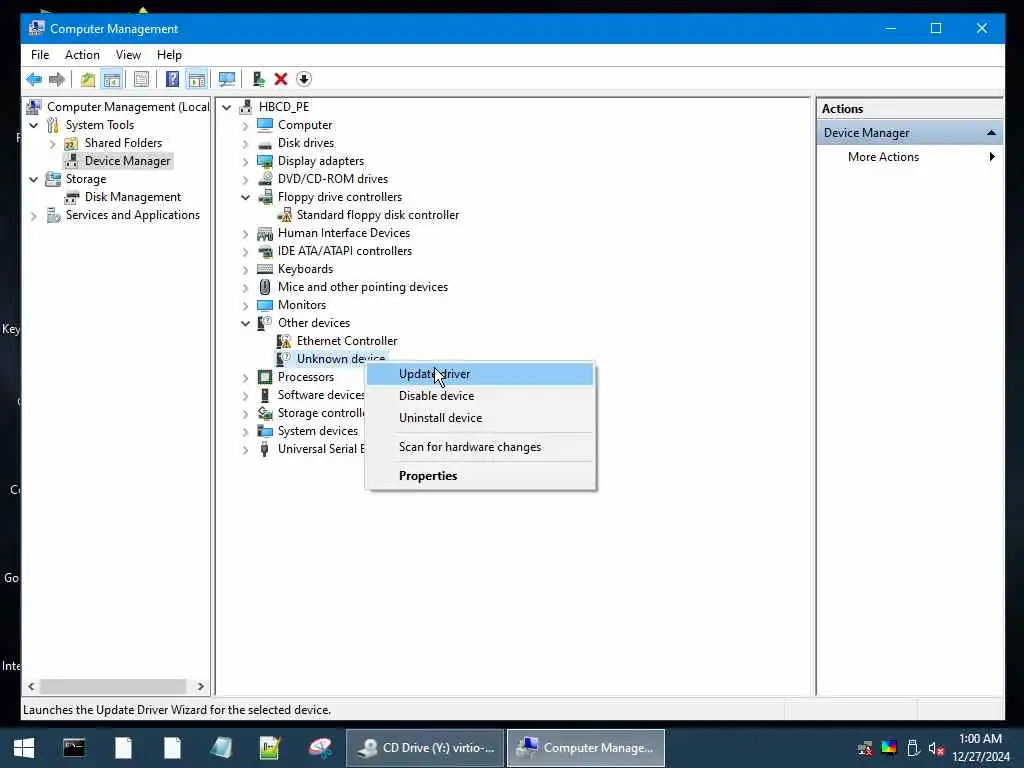Select the Computer Management (Local) root
The width and height of the screenshot is (1024, 768).
click(128, 107)
